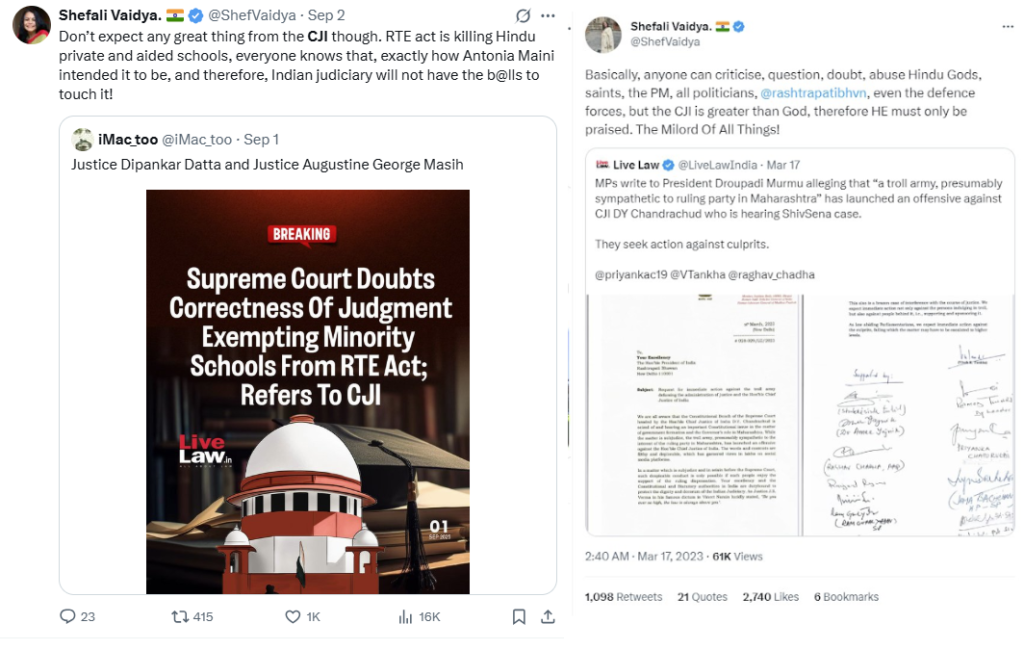The image size is (1024, 650).
Task: Open the @ShefVaidya handle in right tweet
Action: (x=665, y=42)
